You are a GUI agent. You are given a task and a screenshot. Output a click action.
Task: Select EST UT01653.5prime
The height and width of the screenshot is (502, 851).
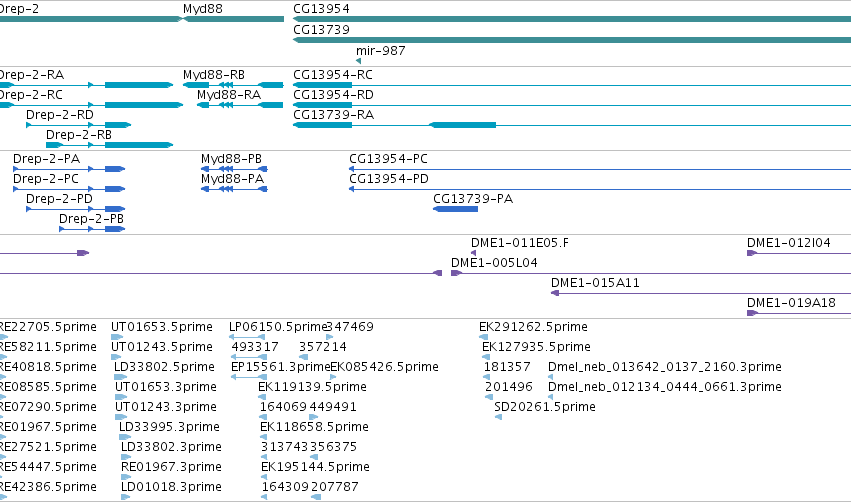coord(162,327)
